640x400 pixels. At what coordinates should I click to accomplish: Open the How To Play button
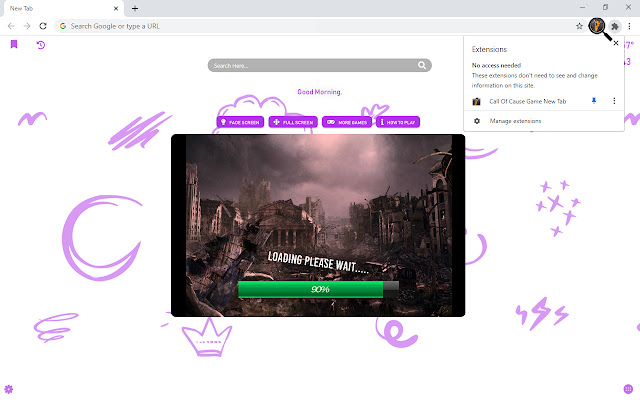[398, 122]
